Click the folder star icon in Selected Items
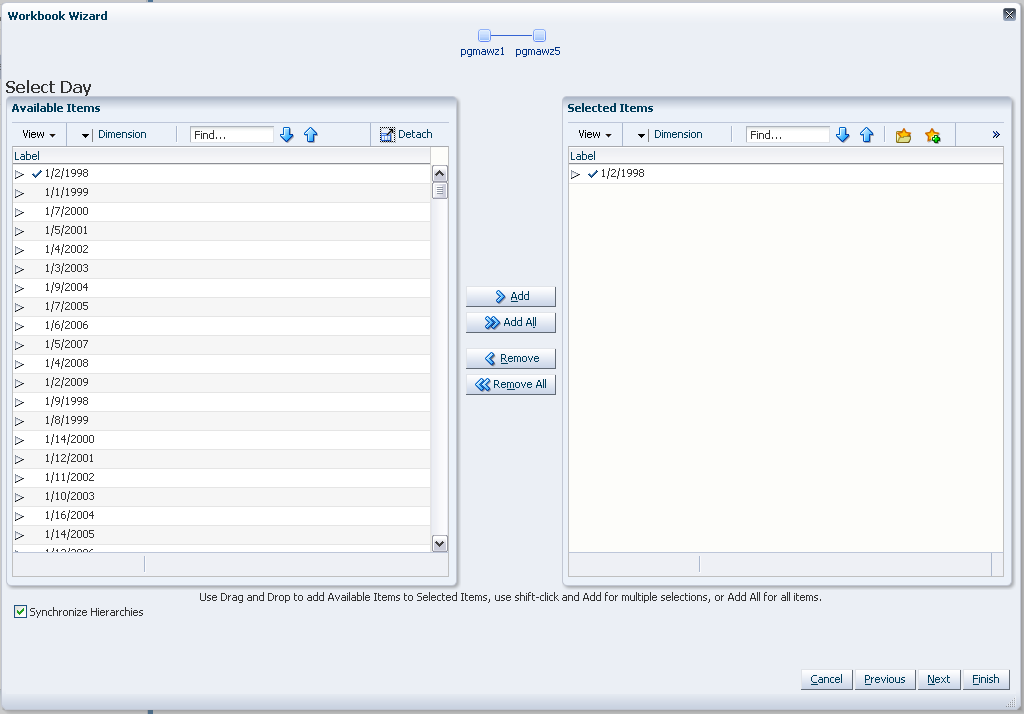This screenshot has width=1024, height=714. coord(903,135)
